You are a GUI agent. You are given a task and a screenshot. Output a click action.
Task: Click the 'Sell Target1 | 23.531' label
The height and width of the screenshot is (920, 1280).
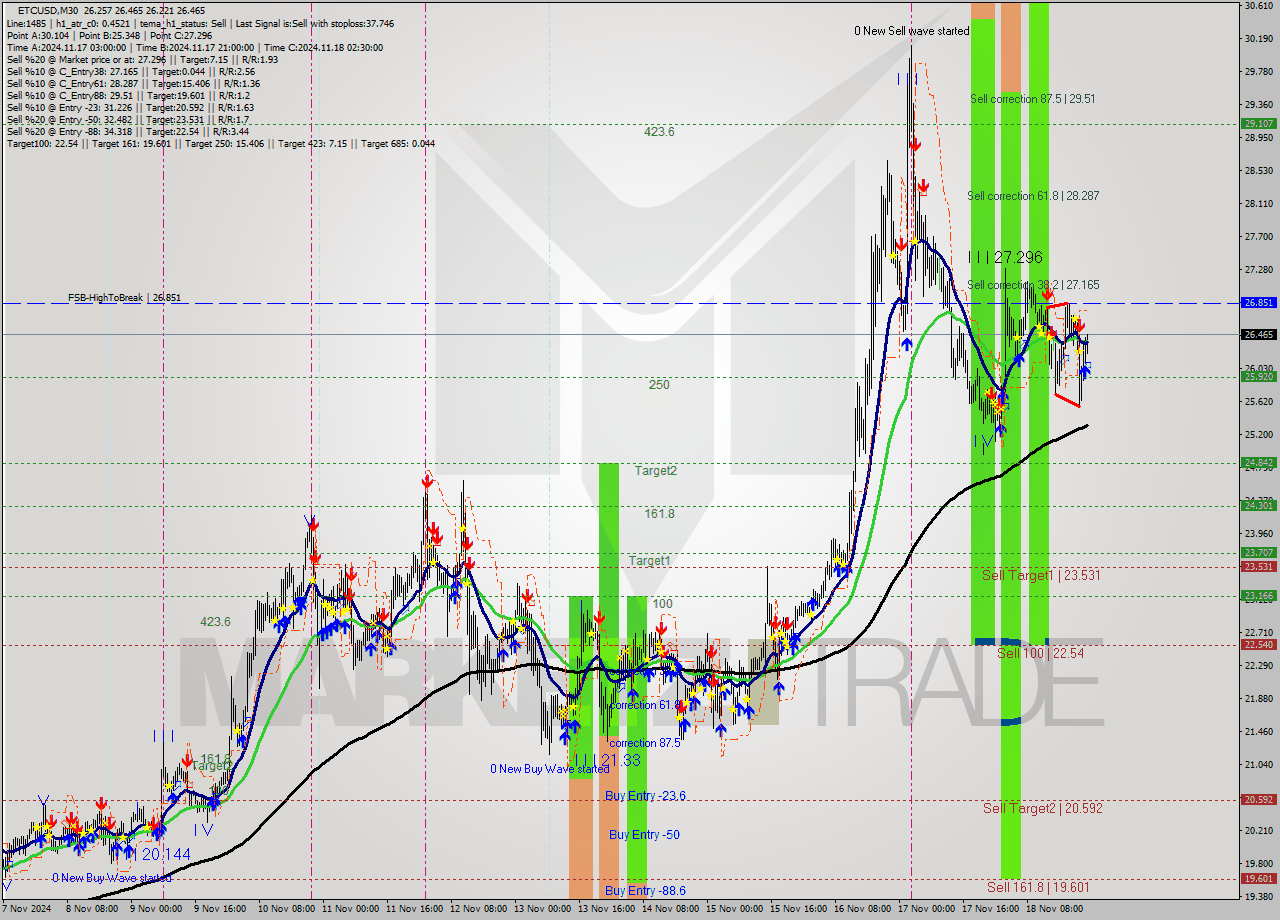[x=1041, y=575]
